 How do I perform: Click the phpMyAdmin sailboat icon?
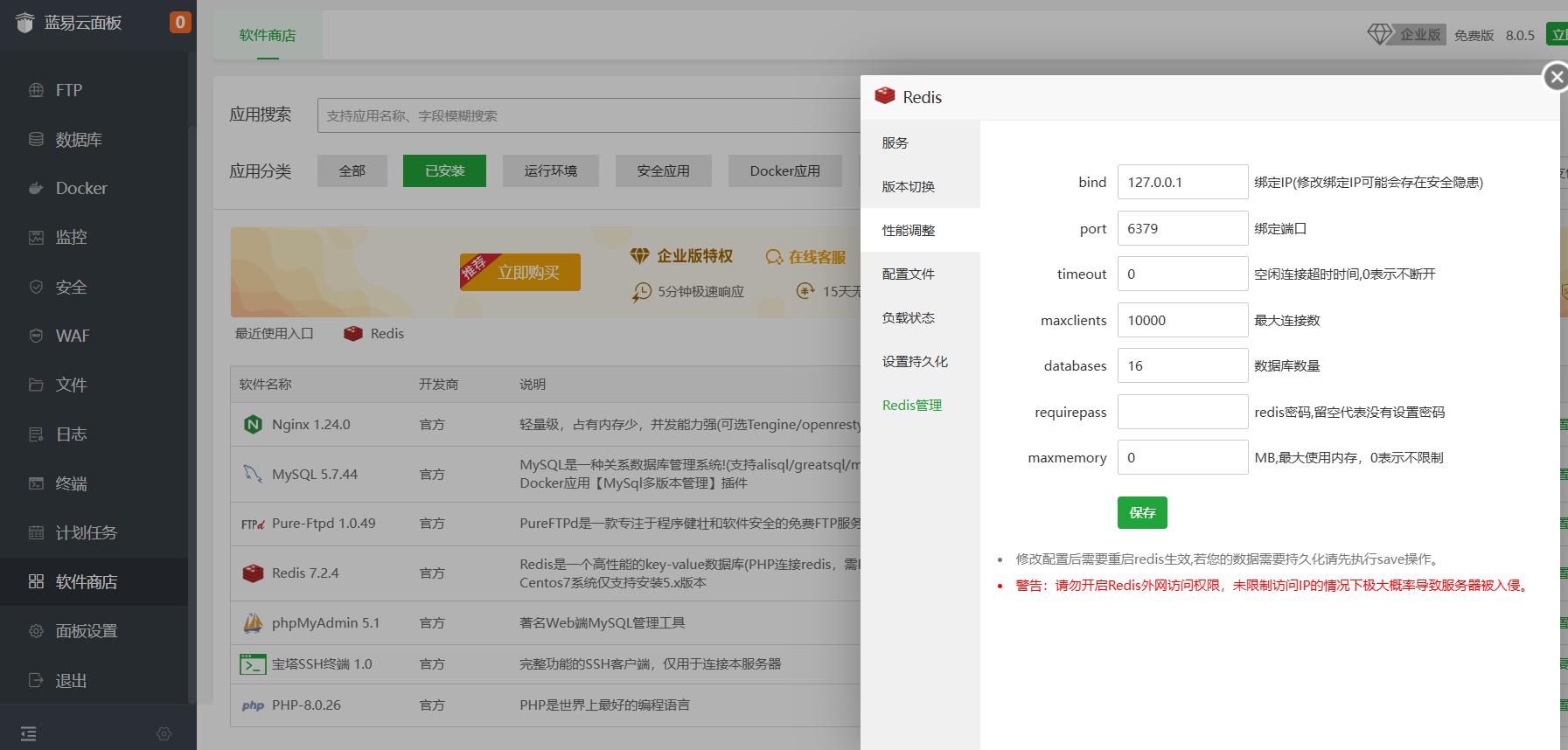pyautogui.click(x=253, y=623)
